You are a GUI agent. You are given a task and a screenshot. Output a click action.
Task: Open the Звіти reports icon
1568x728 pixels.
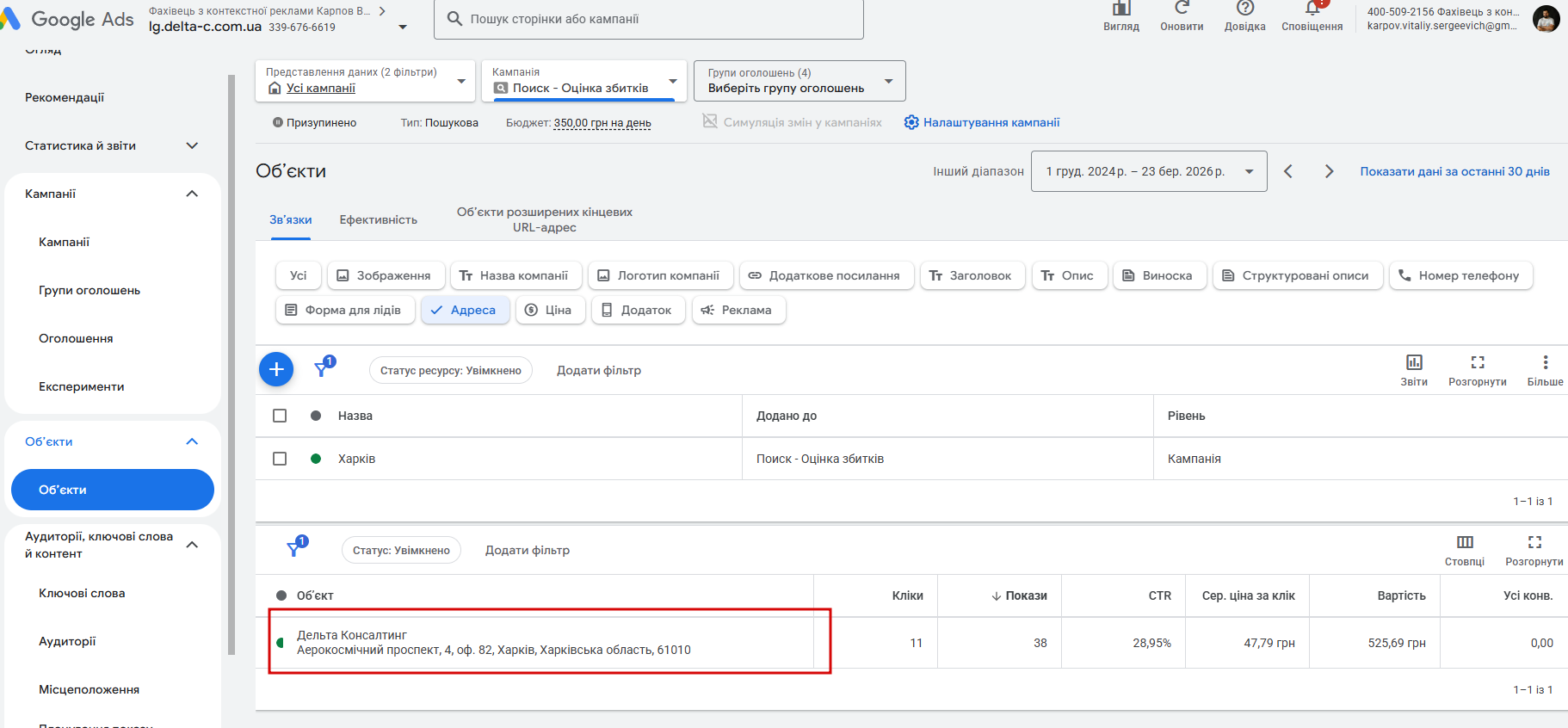point(1414,362)
